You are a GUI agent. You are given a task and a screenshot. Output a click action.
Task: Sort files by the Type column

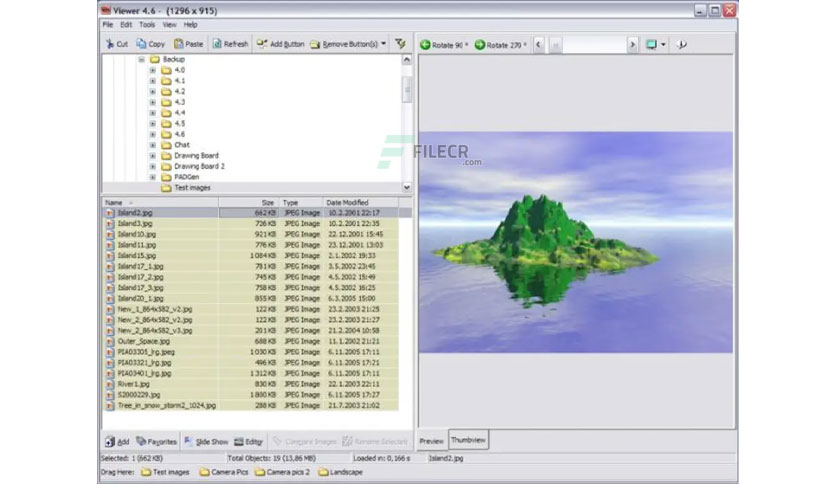pos(301,203)
